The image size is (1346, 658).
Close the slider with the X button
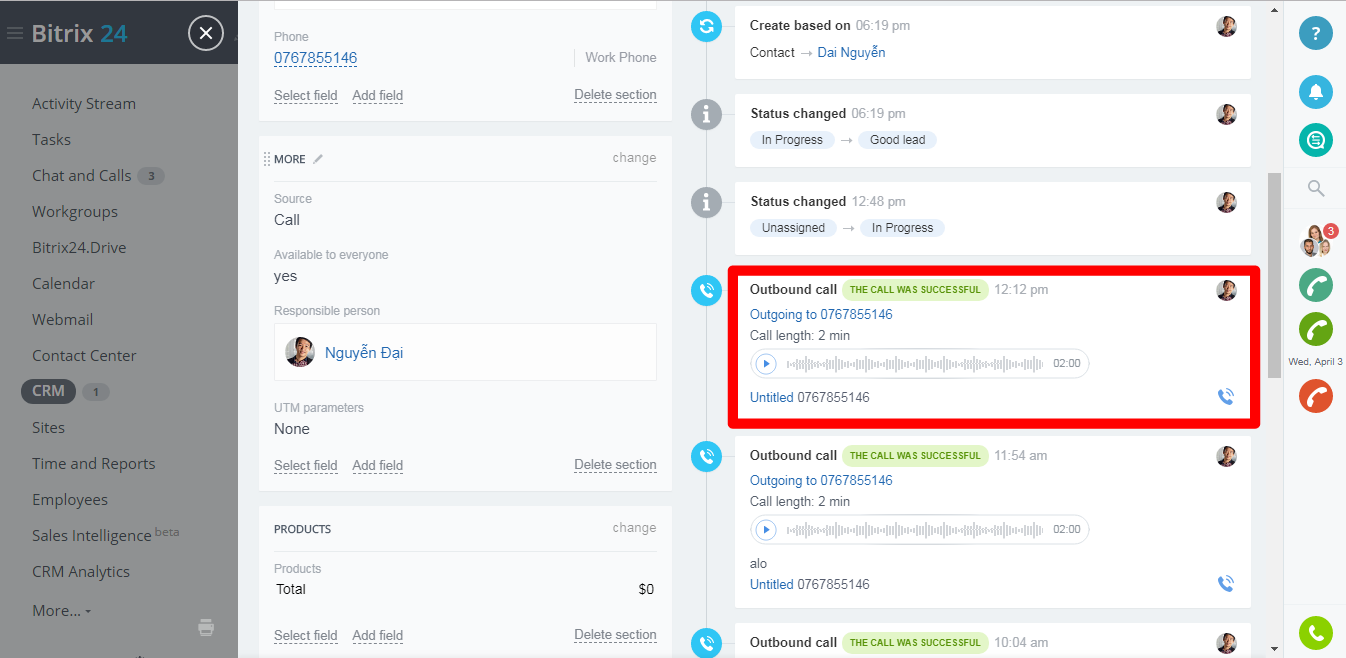tap(205, 33)
